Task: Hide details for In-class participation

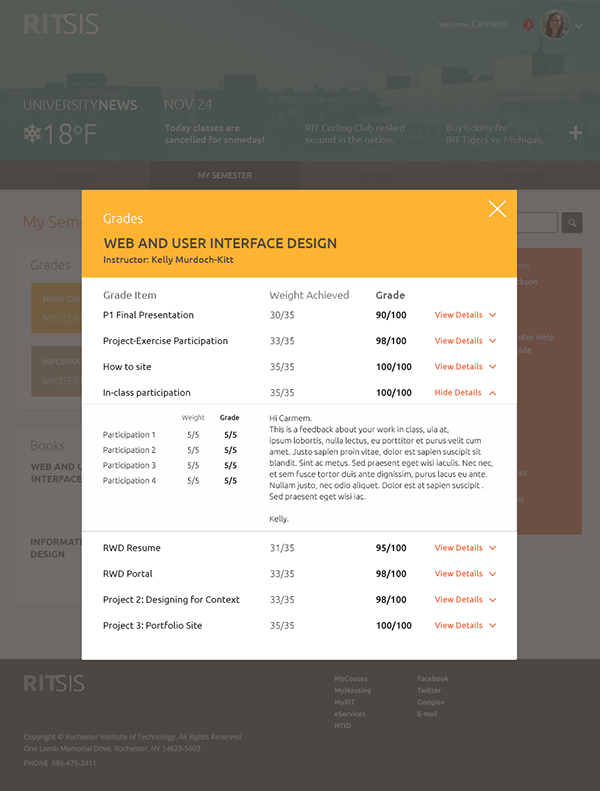Action: click(x=458, y=392)
